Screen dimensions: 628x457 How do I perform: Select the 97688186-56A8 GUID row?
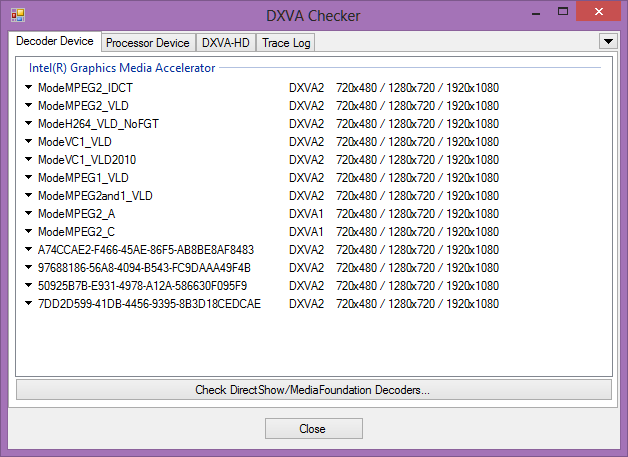(144, 268)
